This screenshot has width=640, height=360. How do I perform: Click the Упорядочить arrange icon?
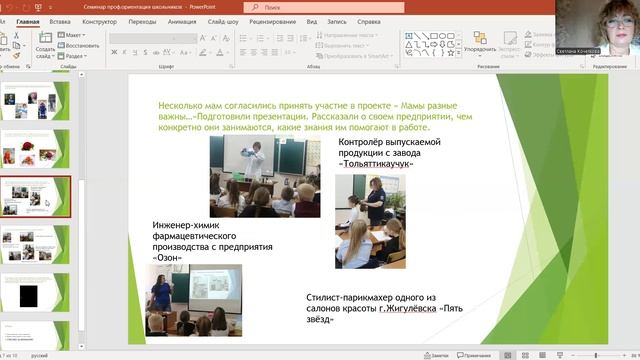point(480,38)
